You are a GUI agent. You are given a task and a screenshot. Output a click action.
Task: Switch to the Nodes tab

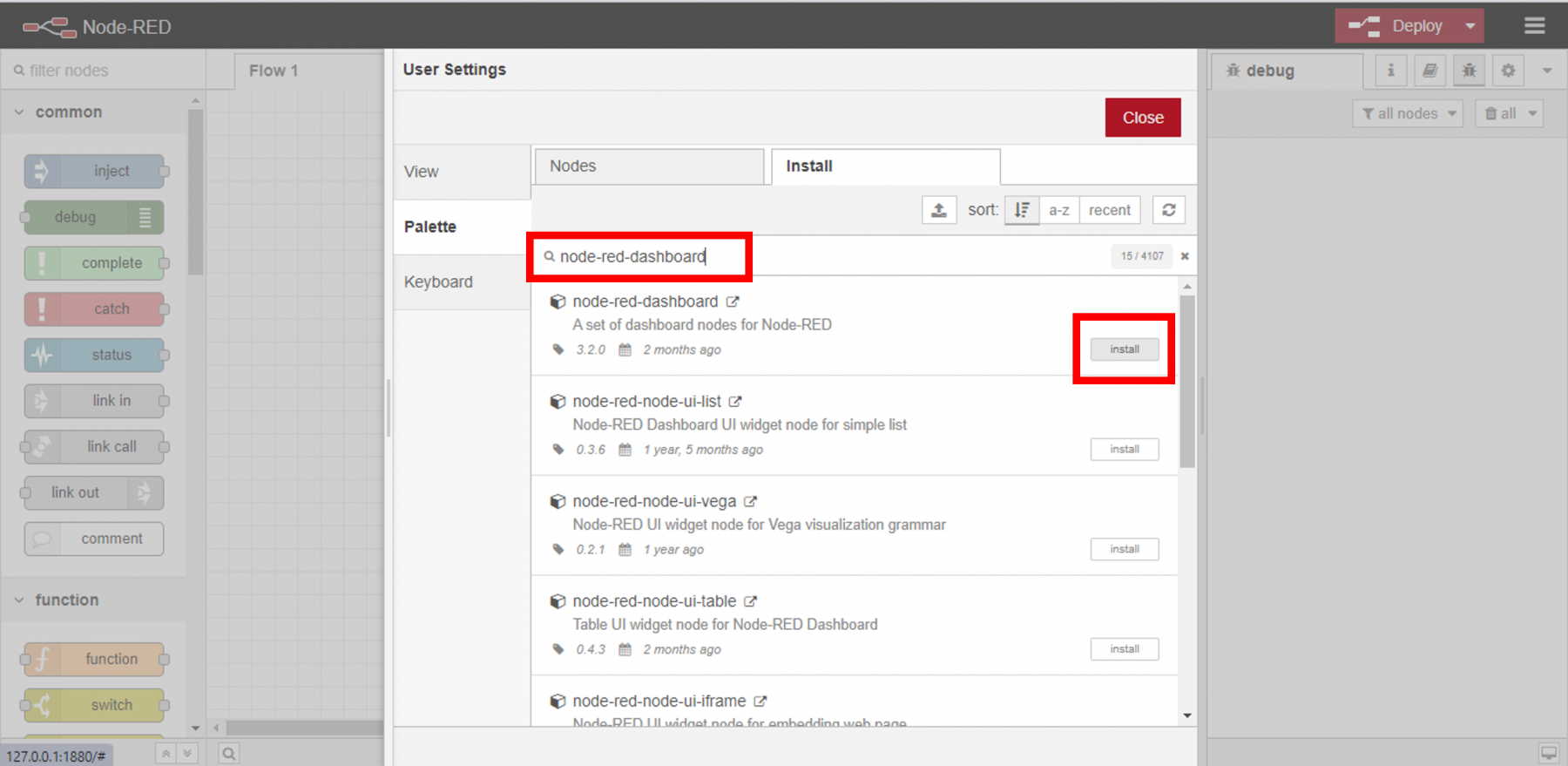pos(648,166)
